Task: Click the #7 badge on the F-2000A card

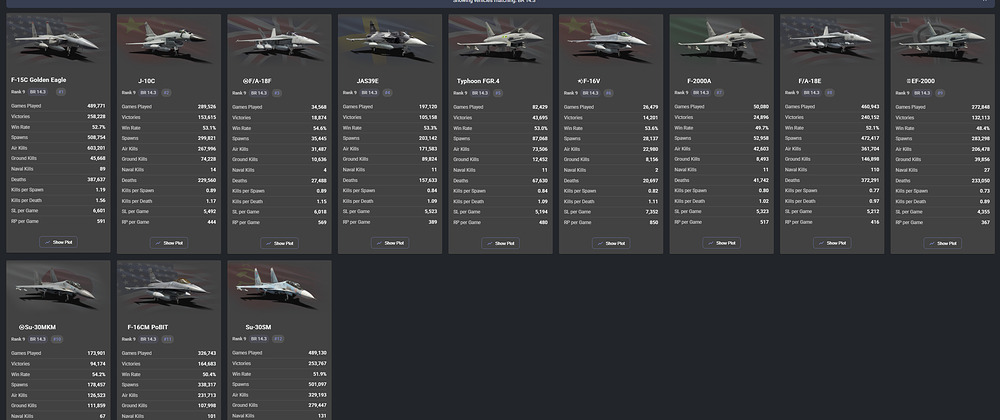Action: click(x=719, y=92)
